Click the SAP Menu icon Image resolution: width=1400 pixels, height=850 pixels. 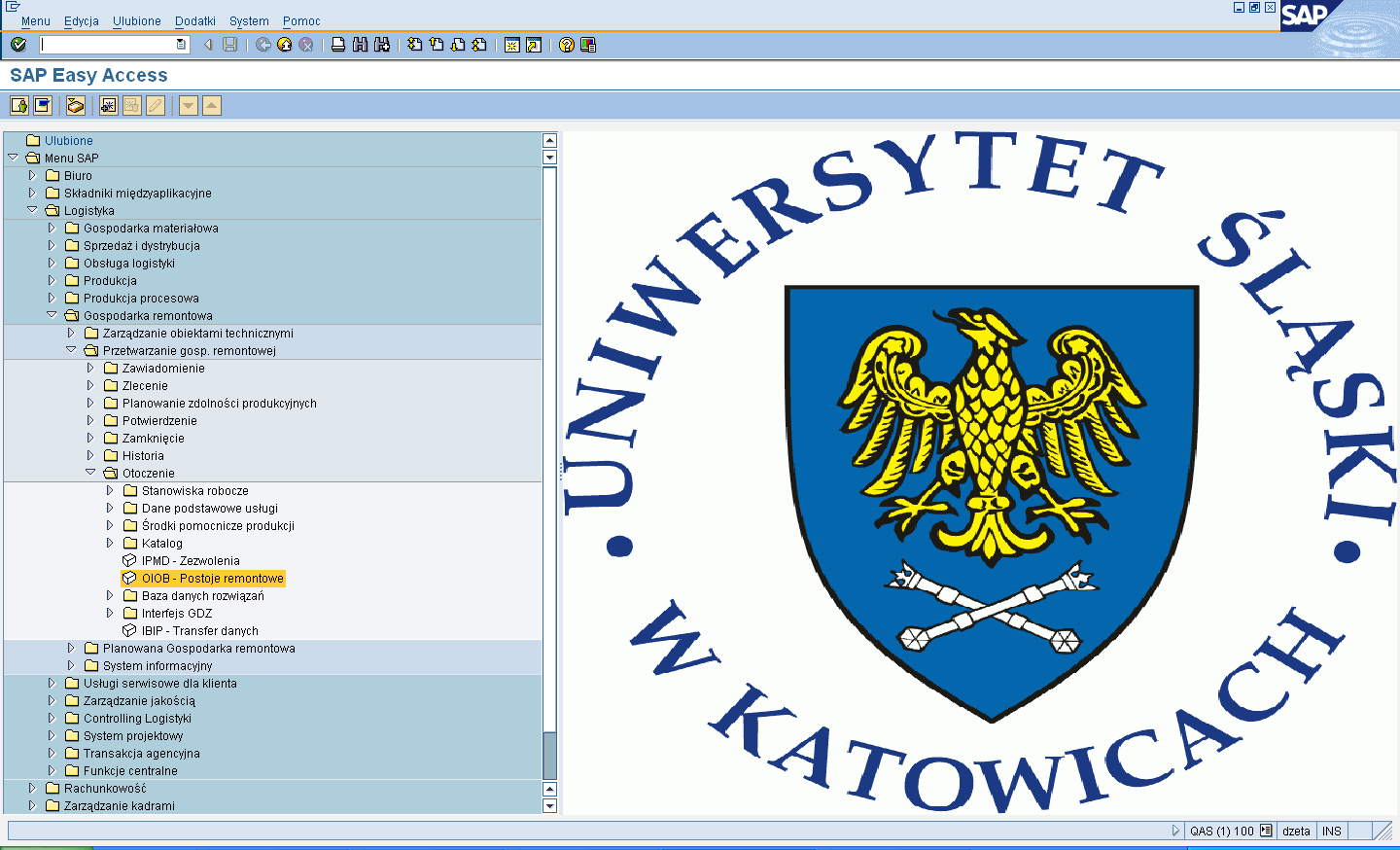(x=43, y=105)
